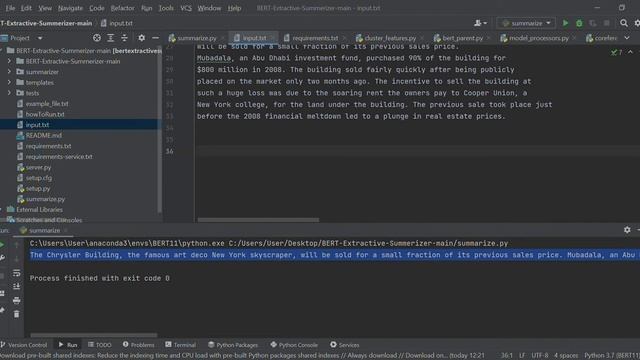This screenshot has width=640, height=360.
Task: Toggle soft-wrap in Run console
Action: pyautogui.click(x=16, y=273)
